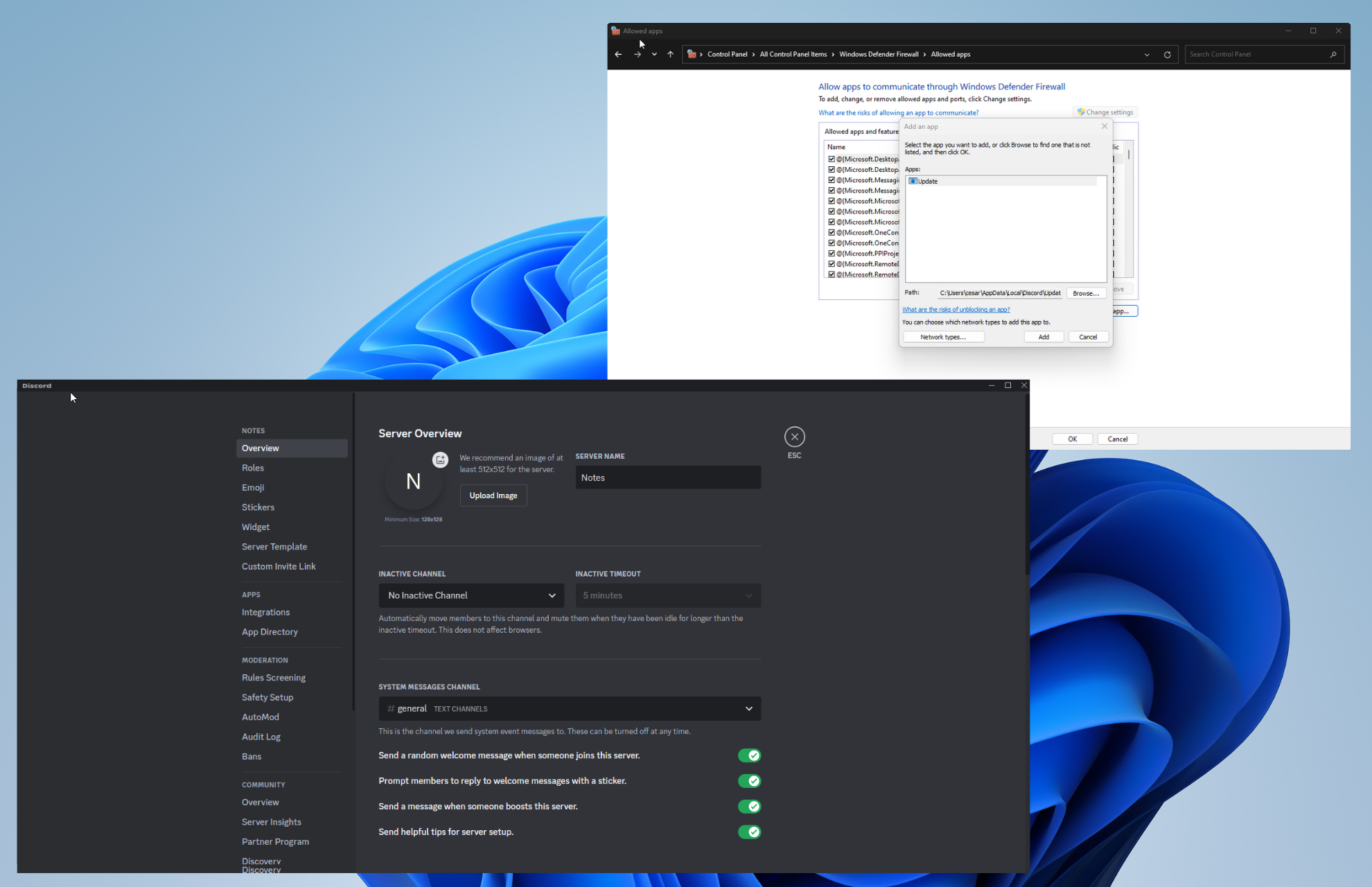Click the All Control Panel Items breadcrumb
1372x887 pixels.
coord(793,54)
